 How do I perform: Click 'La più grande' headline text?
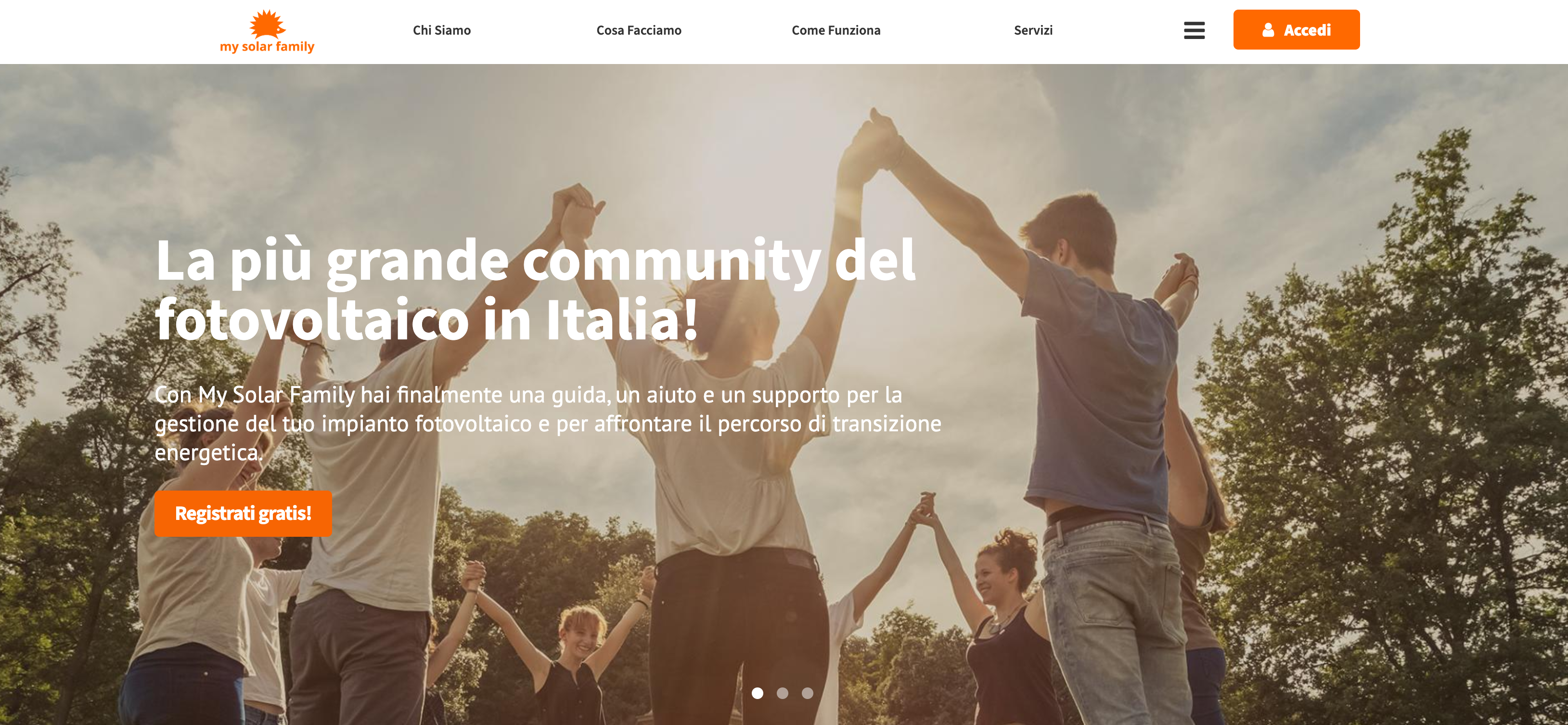[x=332, y=260]
